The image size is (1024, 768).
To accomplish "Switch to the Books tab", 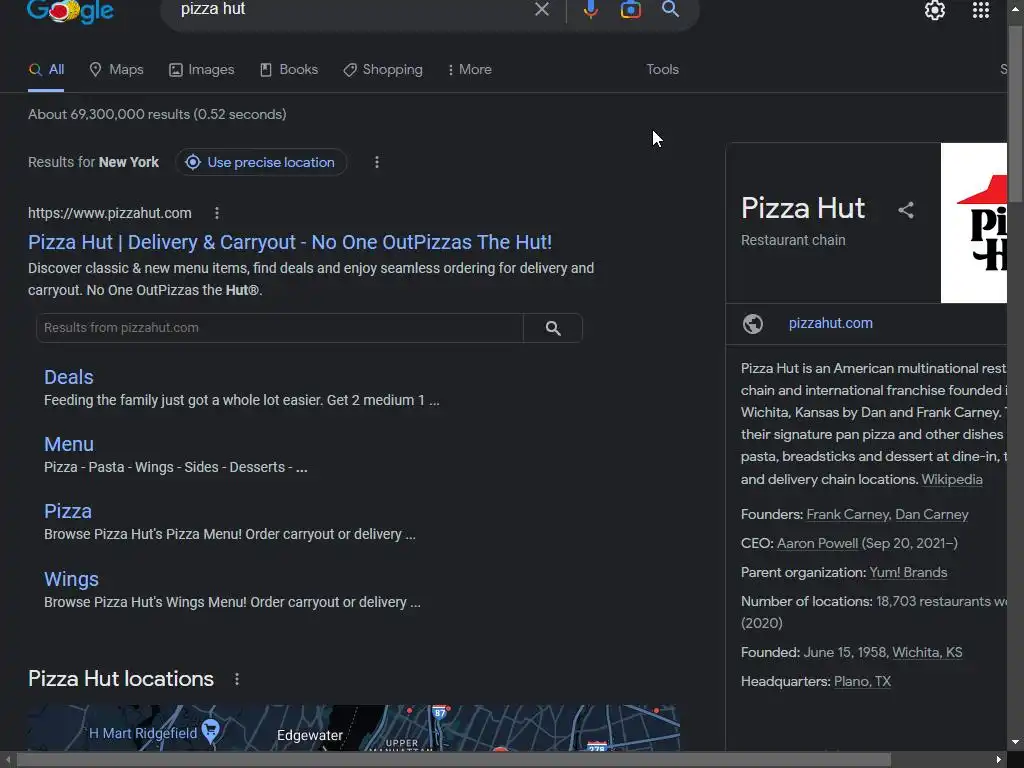I will (289, 69).
